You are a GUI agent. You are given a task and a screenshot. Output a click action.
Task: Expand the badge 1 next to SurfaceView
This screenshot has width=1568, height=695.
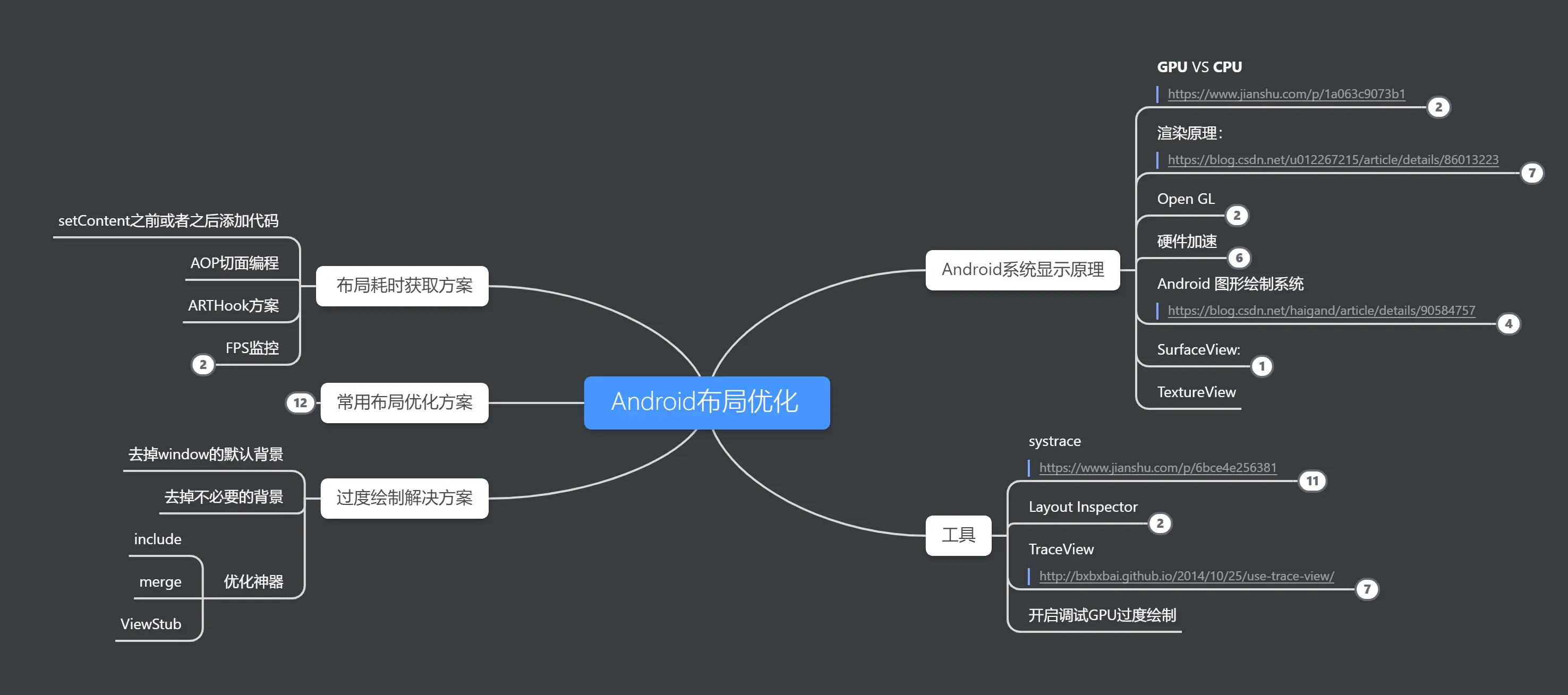coord(1261,366)
